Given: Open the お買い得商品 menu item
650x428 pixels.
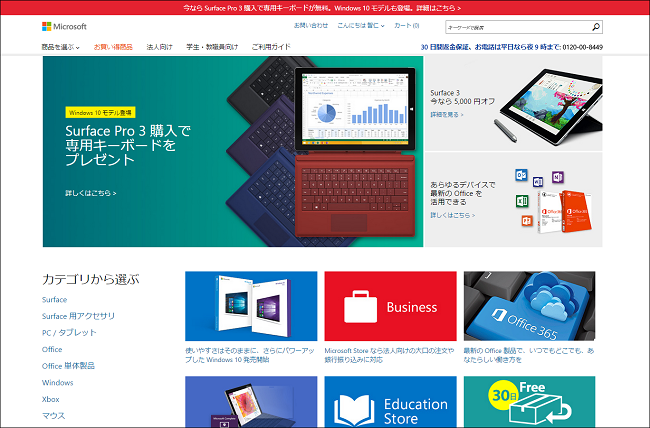Looking at the screenshot, I should [x=113, y=47].
